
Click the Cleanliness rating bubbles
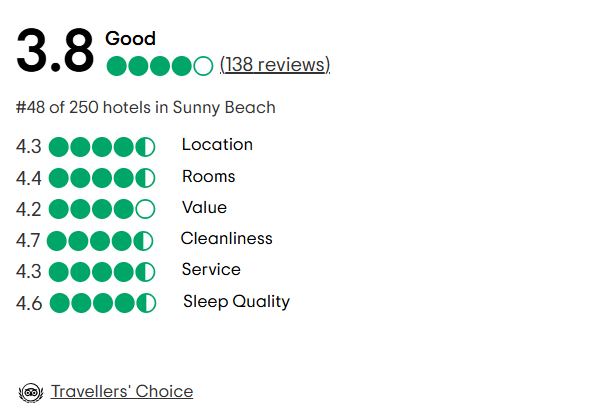click(x=100, y=241)
